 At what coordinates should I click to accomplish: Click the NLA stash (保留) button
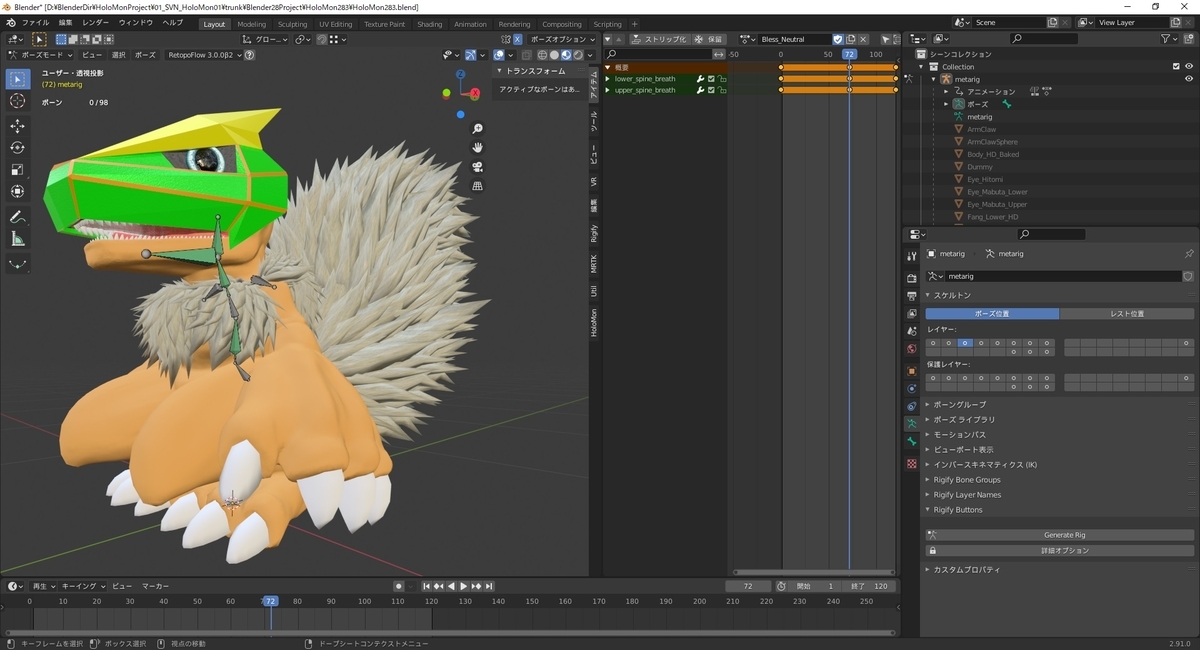point(709,39)
